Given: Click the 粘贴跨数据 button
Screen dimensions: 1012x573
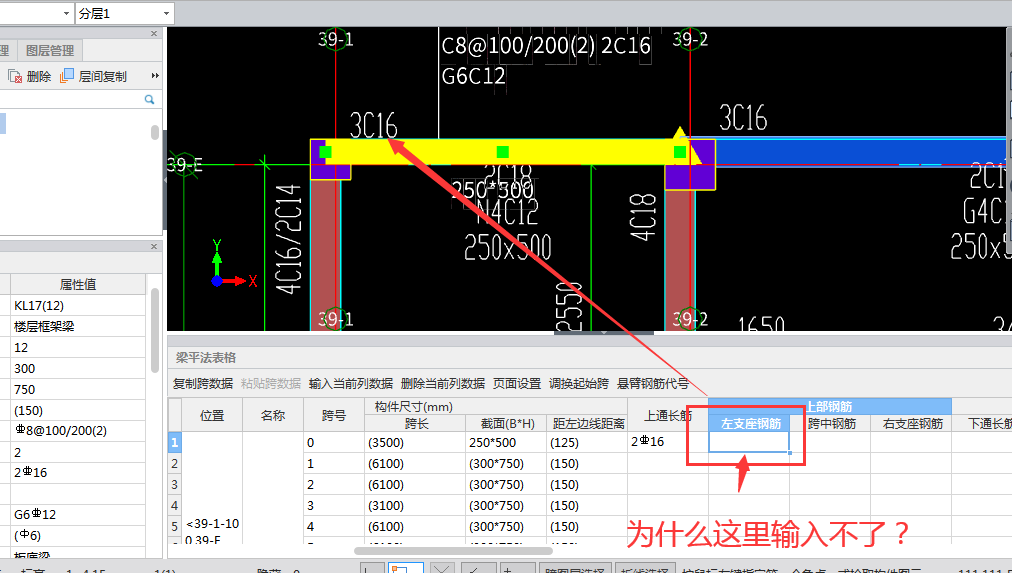Looking at the screenshot, I should point(271,384).
